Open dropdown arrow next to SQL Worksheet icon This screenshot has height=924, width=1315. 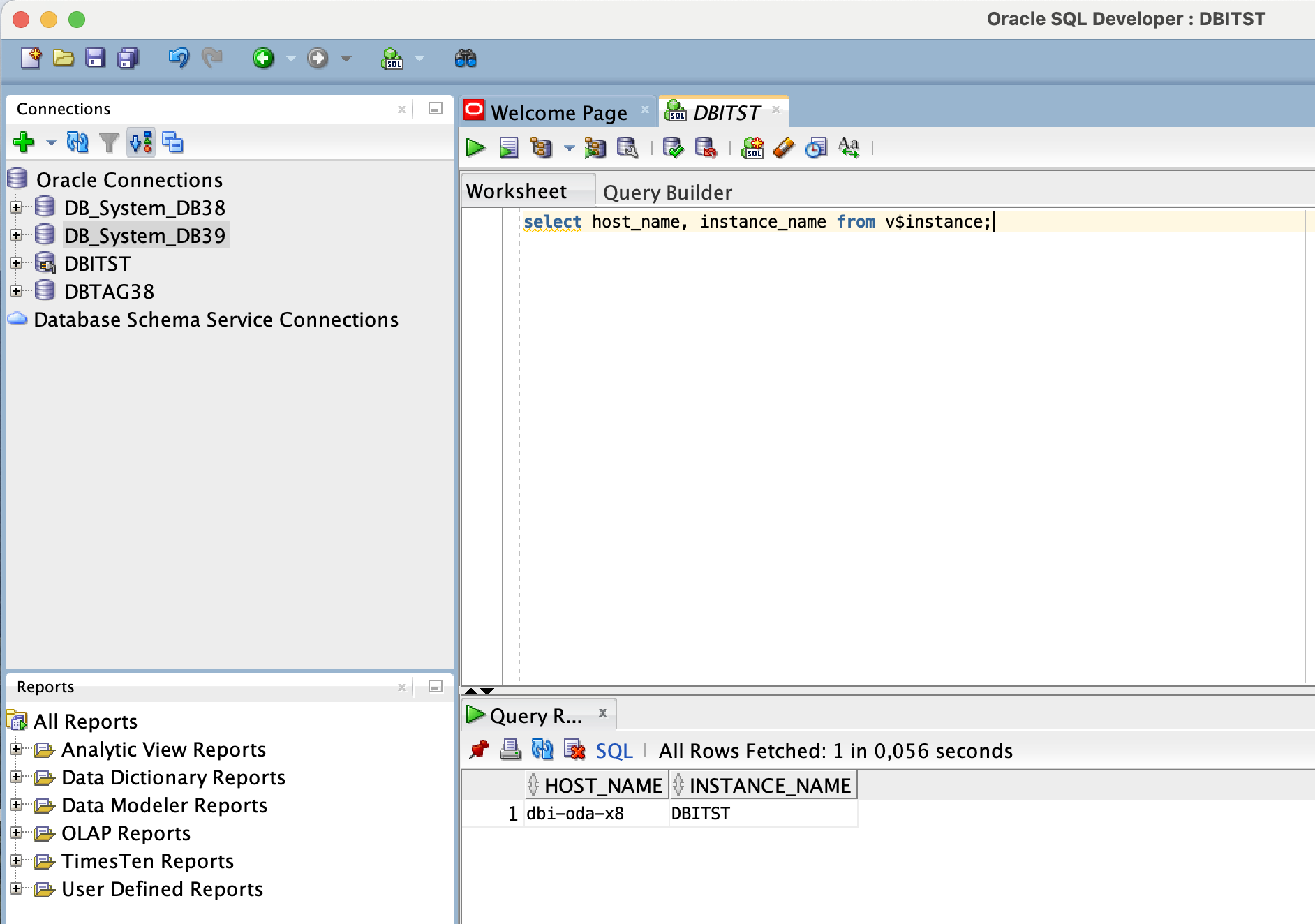[419, 59]
